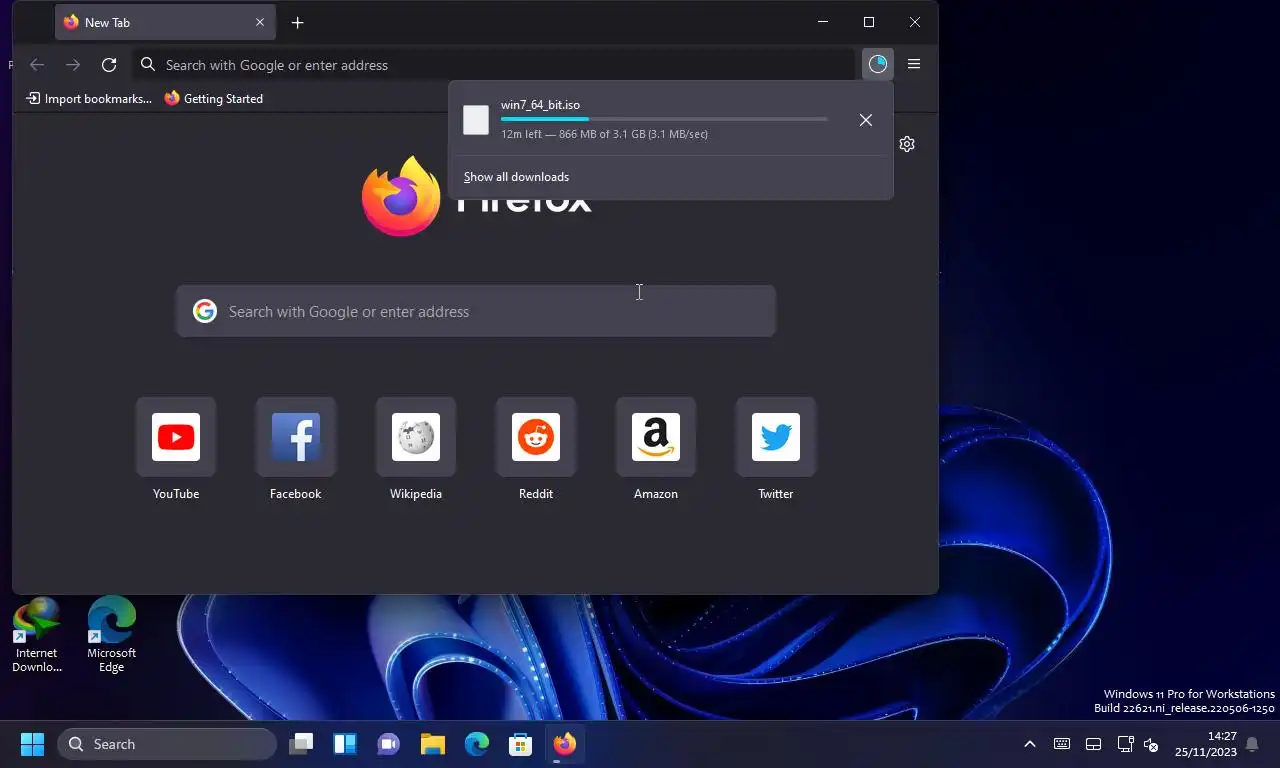Screen dimensions: 1280x768
Task: Go forward one page
Action: [73, 65]
